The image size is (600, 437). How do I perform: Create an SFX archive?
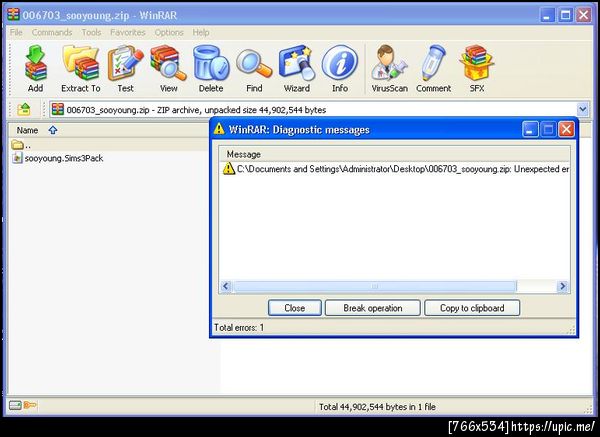click(477, 63)
